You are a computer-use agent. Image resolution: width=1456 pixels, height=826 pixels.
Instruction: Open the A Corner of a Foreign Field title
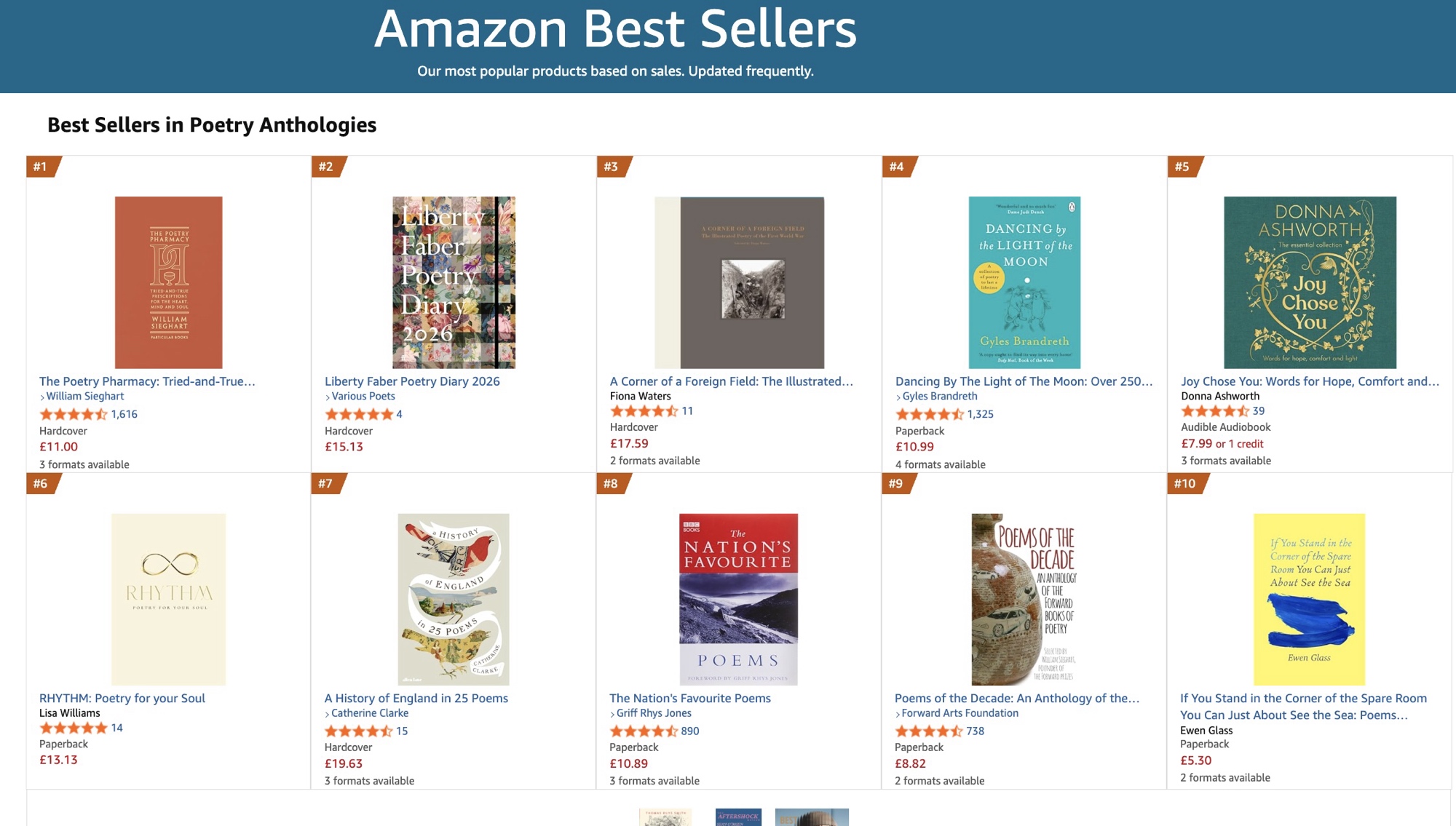(x=731, y=381)
